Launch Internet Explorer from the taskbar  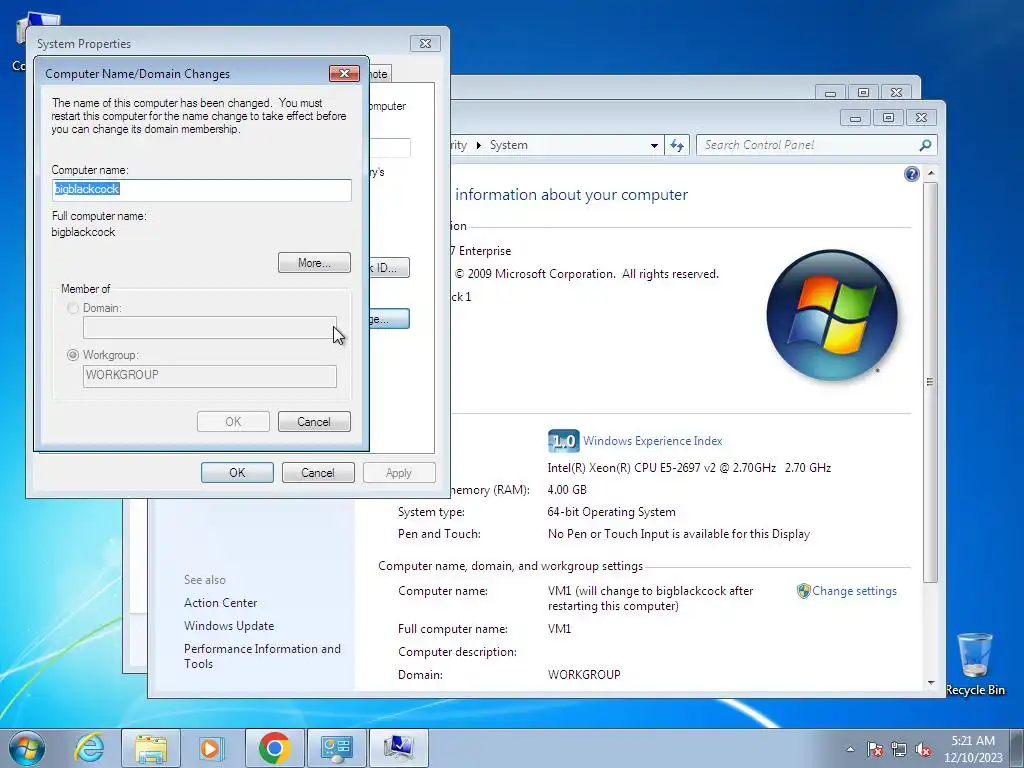point(89,748)
